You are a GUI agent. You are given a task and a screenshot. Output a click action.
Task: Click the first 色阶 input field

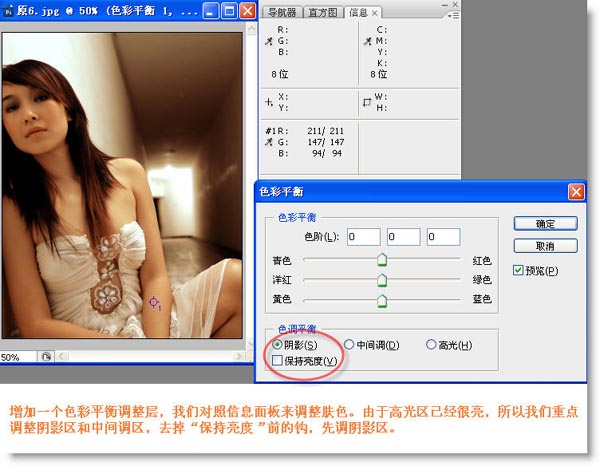click(x=364, y=237)
